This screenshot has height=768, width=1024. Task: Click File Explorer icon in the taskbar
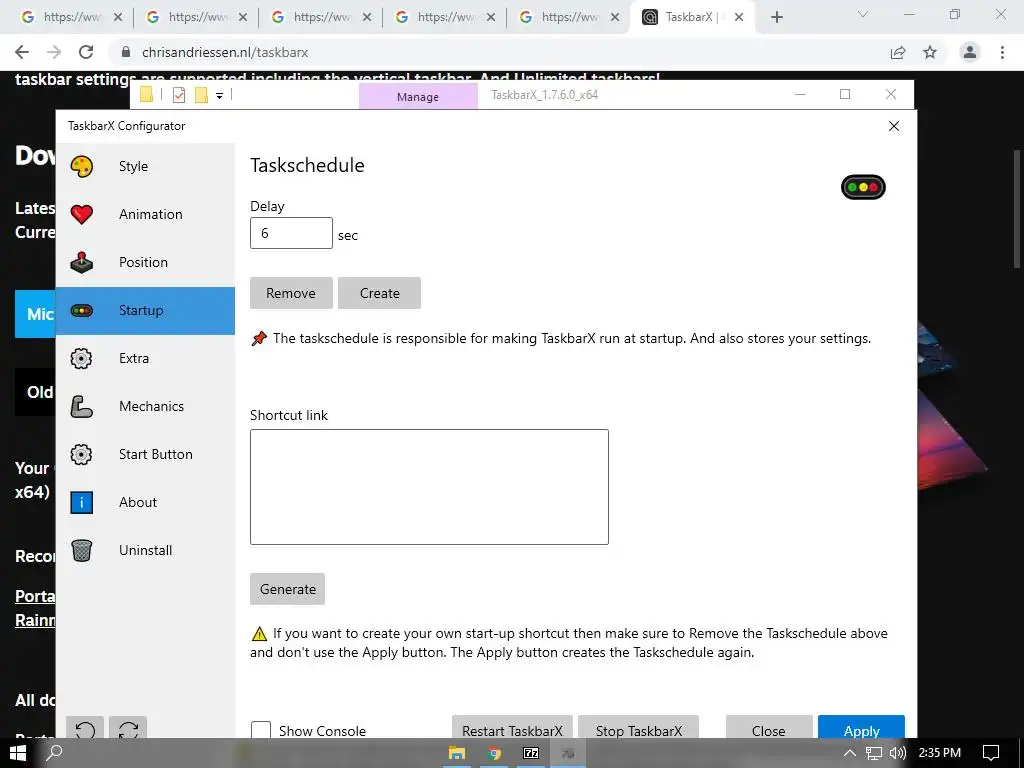[456, 753]
